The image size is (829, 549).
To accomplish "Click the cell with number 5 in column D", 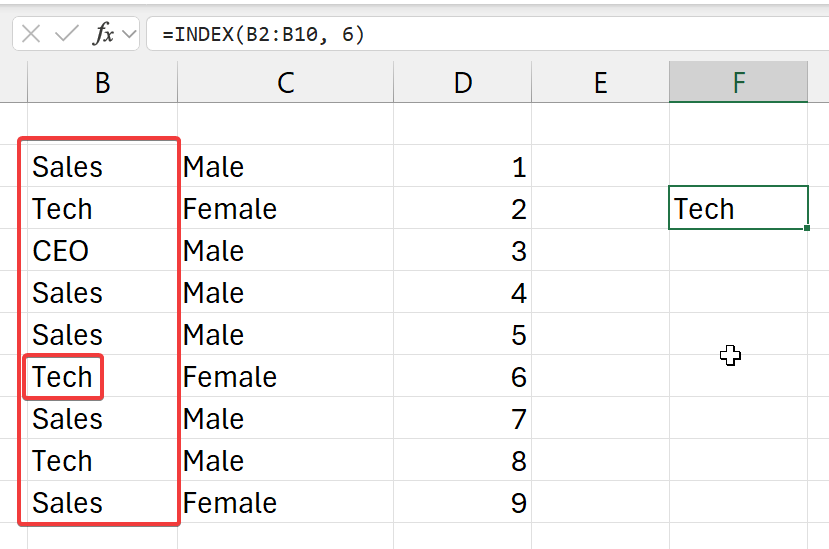I will [x=462, y=335].
